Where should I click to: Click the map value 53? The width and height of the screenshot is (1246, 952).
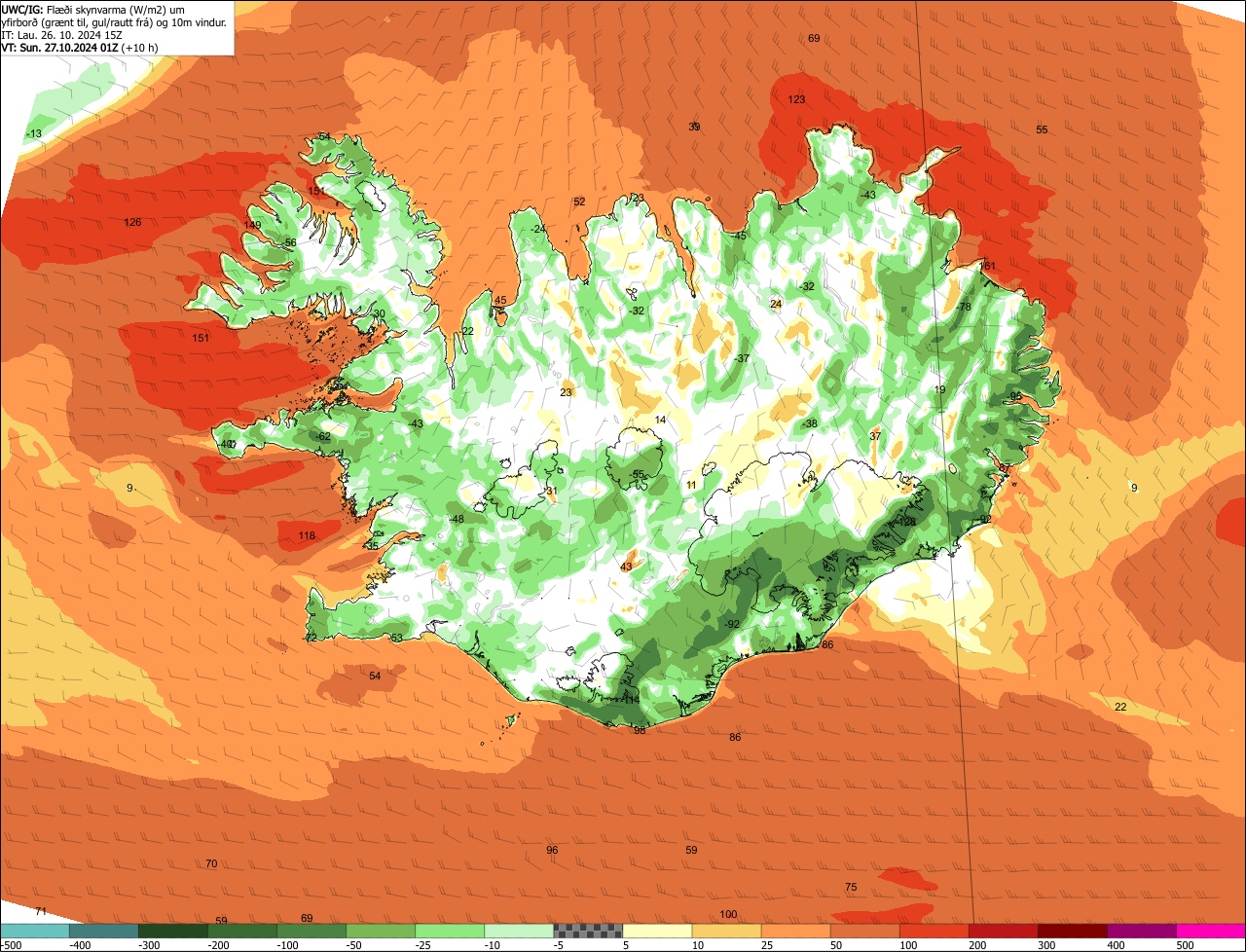coord(396,639)
